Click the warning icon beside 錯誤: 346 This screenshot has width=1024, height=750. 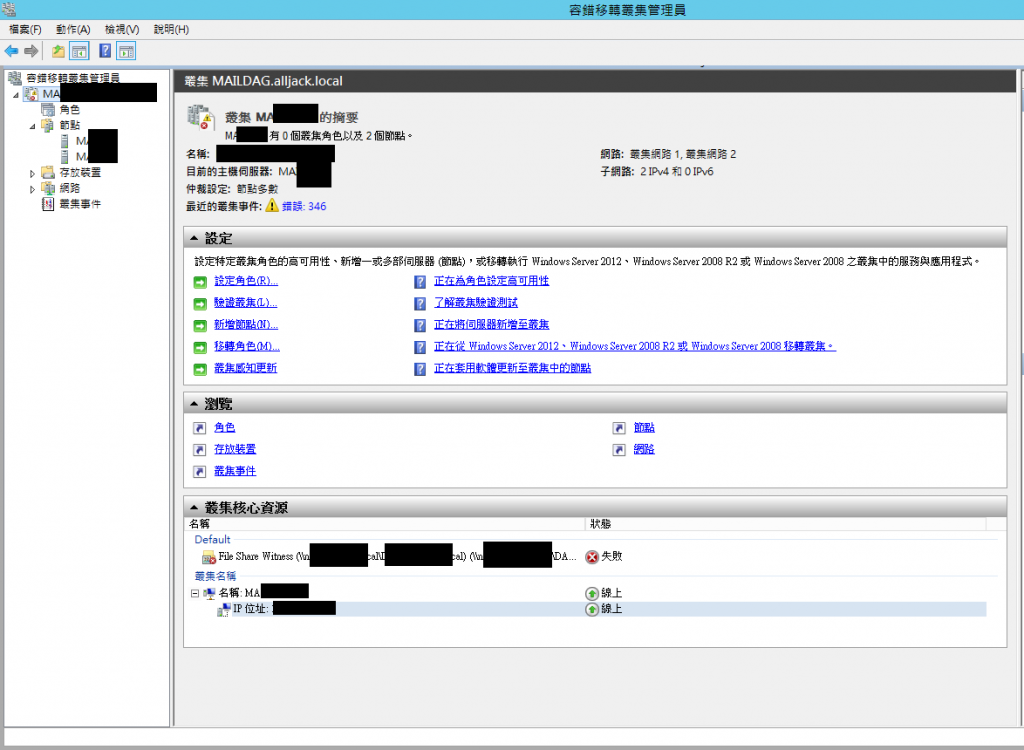click(272, 205)
